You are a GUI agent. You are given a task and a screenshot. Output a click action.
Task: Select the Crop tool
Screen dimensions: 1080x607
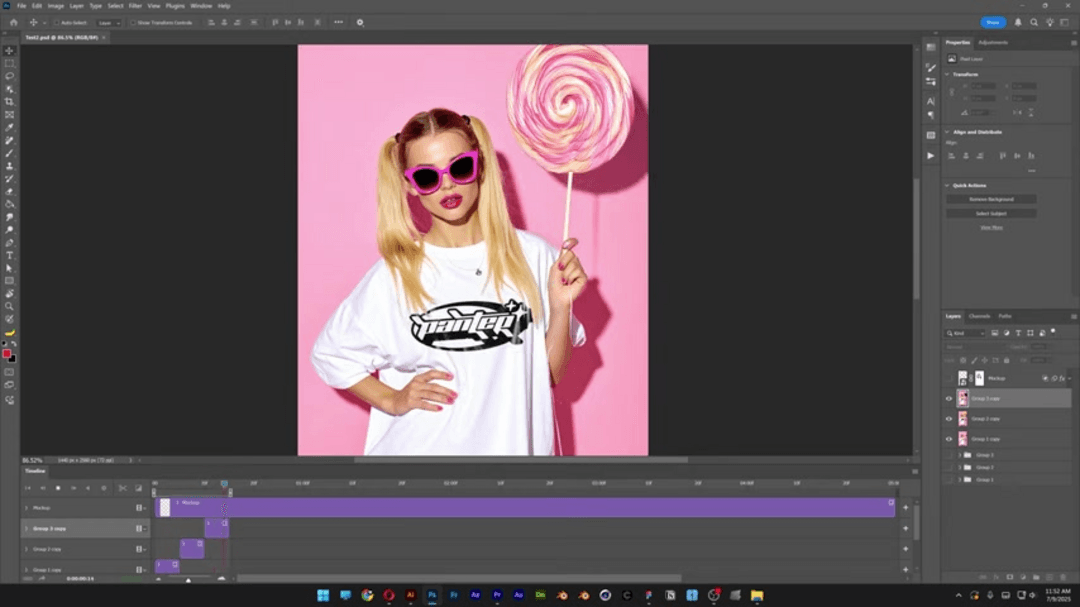(x=9, y=101)
